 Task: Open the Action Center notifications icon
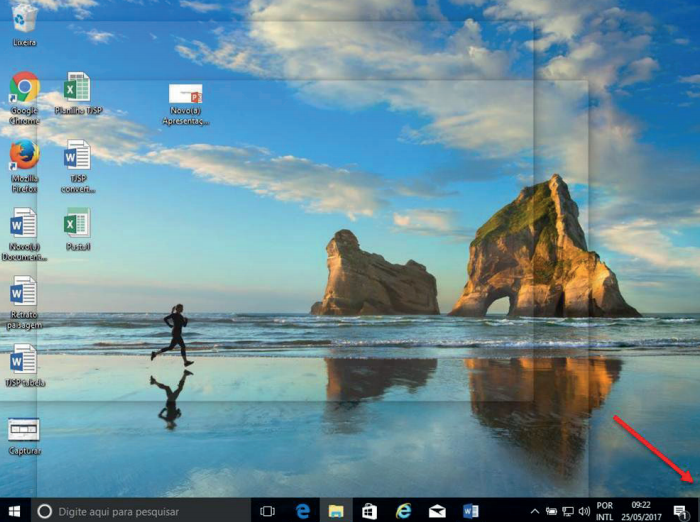click(682, 511)
